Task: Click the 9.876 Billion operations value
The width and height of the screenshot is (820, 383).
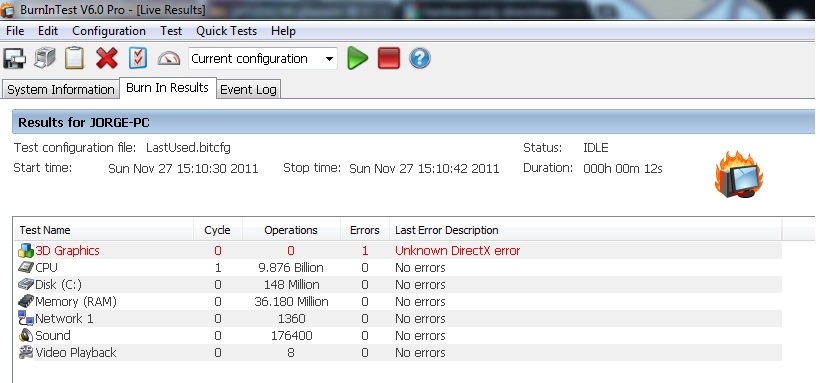Action: pyautogui.click(x=291, y=267)
